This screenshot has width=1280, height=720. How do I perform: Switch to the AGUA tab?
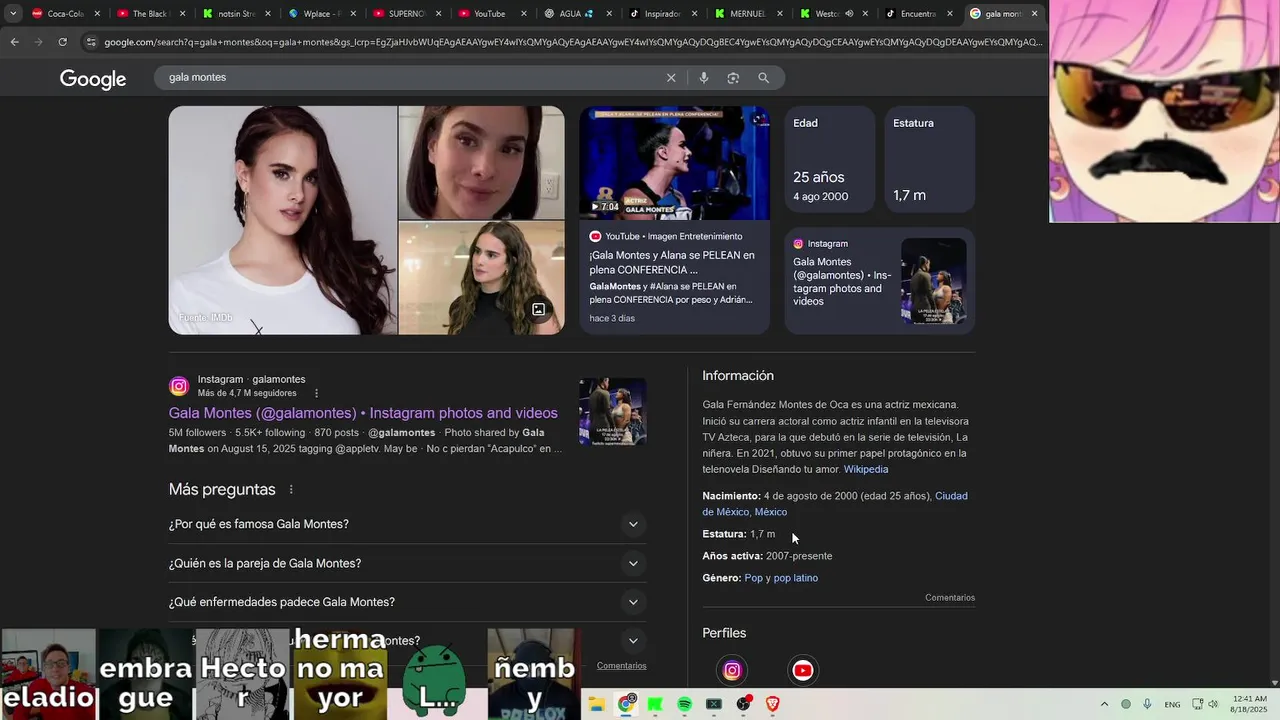[578, 14]
